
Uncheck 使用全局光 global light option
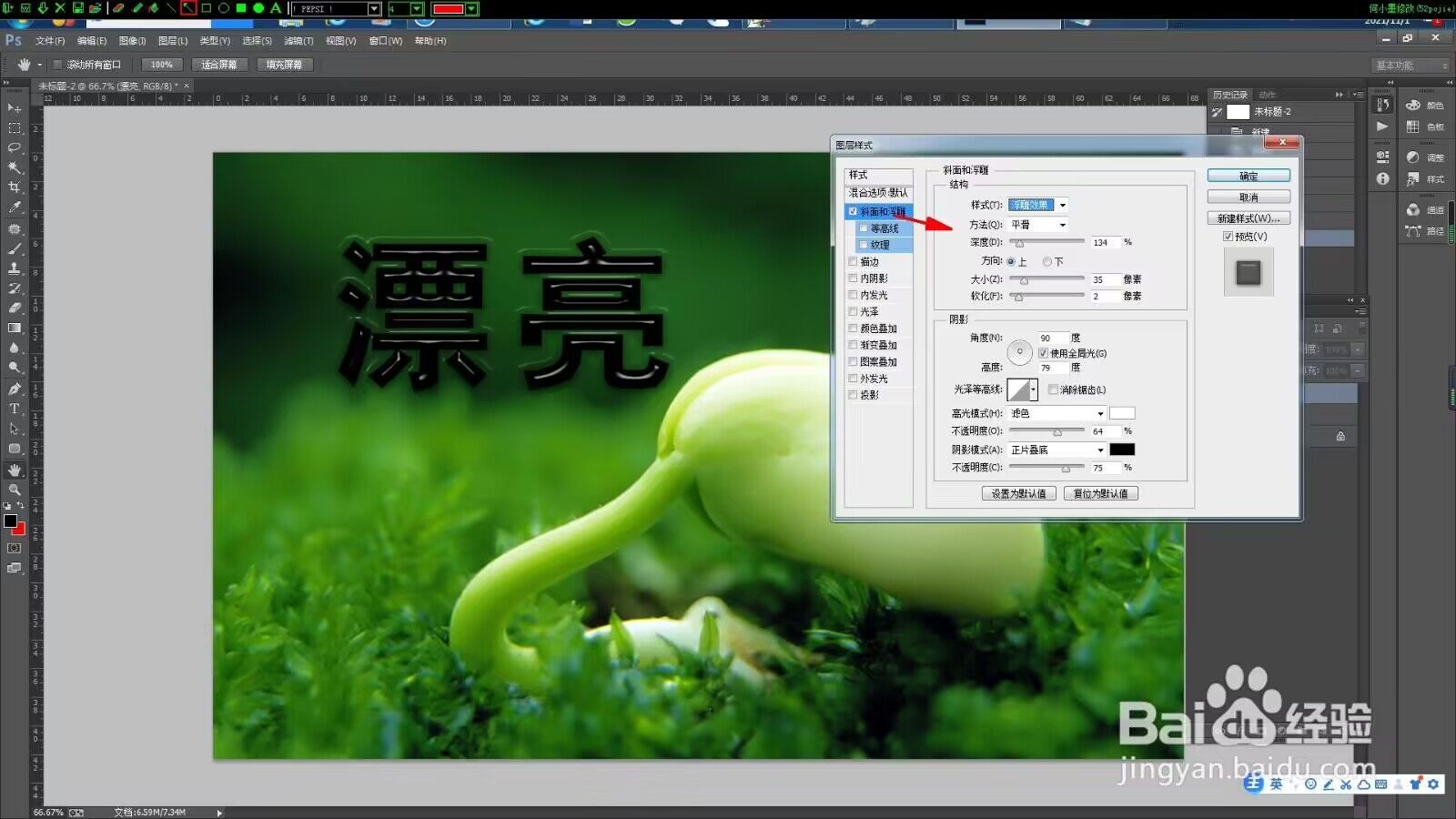click(x=1043, y=353)
